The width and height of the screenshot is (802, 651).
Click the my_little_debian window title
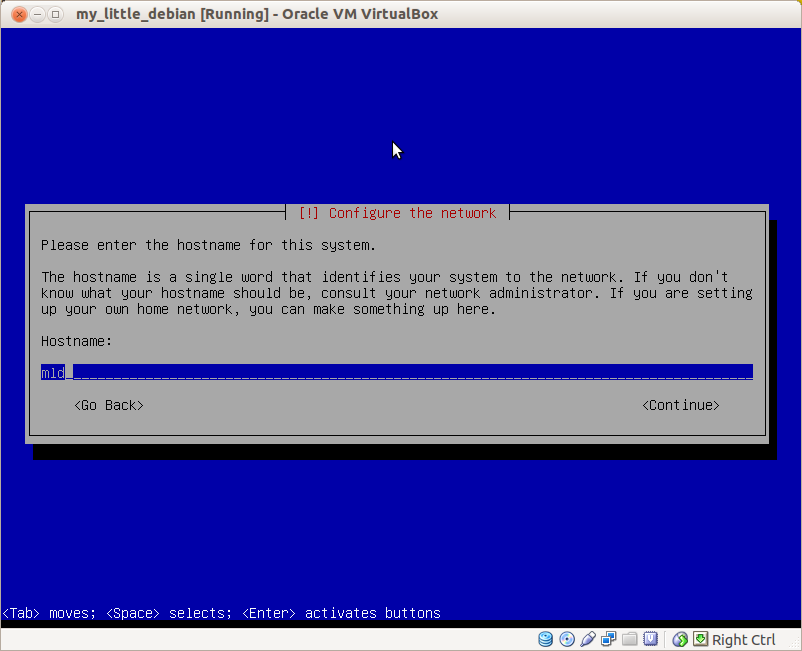[257, 14]
